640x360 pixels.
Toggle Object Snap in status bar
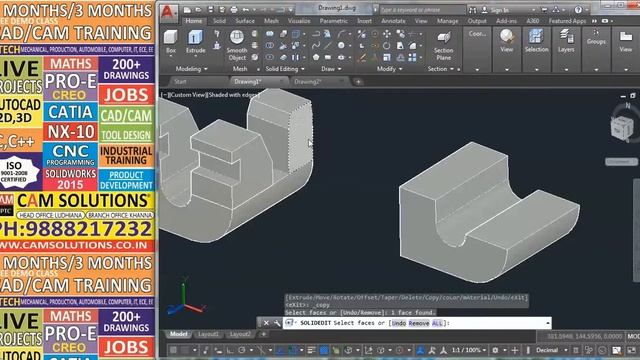[293, 350]
